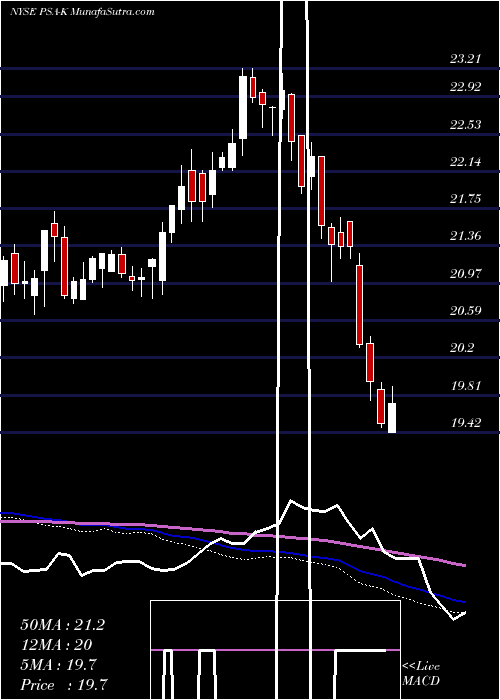This screenshot has height=700, width=500.
Task: Click the 19.42 price level label
Action: (466, 422)
